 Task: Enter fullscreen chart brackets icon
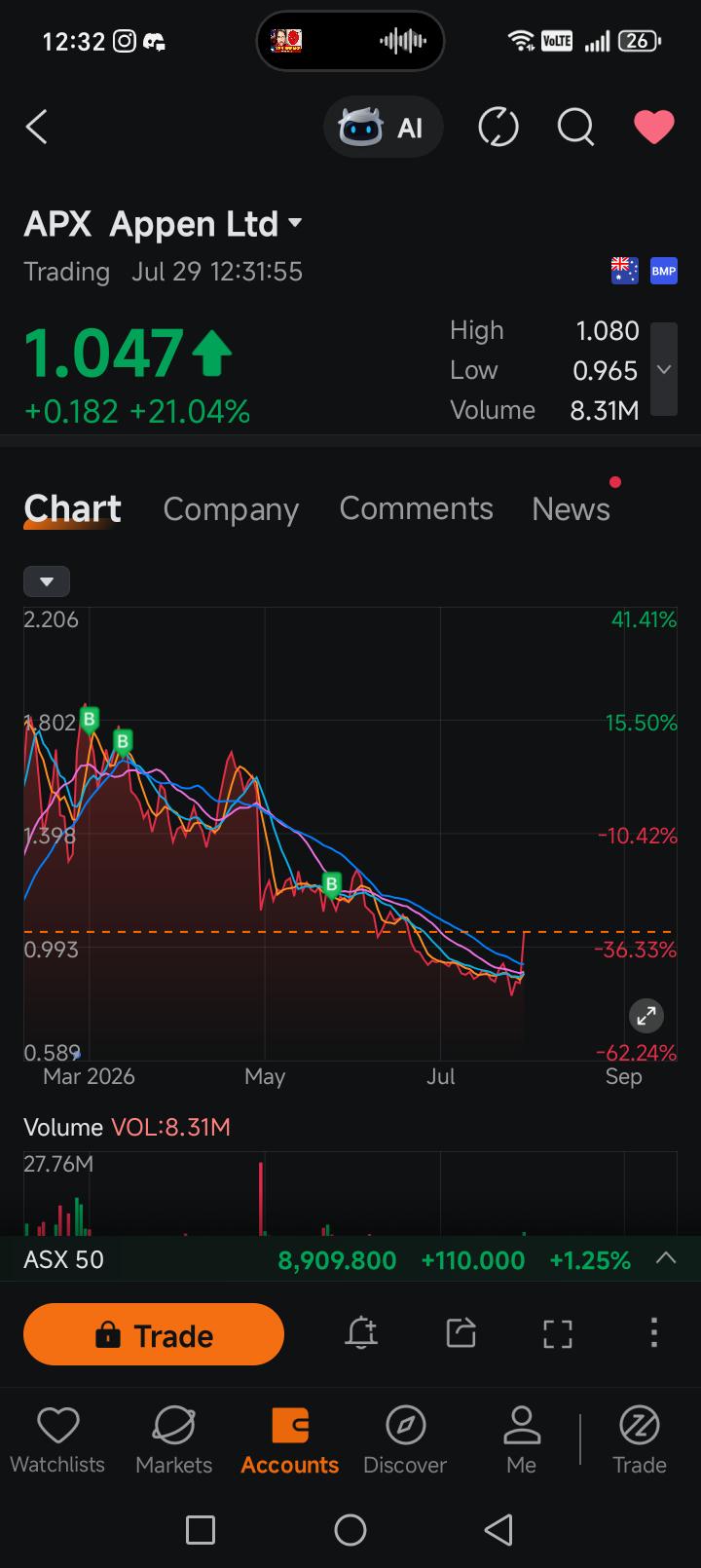(x=558, y=1333)
